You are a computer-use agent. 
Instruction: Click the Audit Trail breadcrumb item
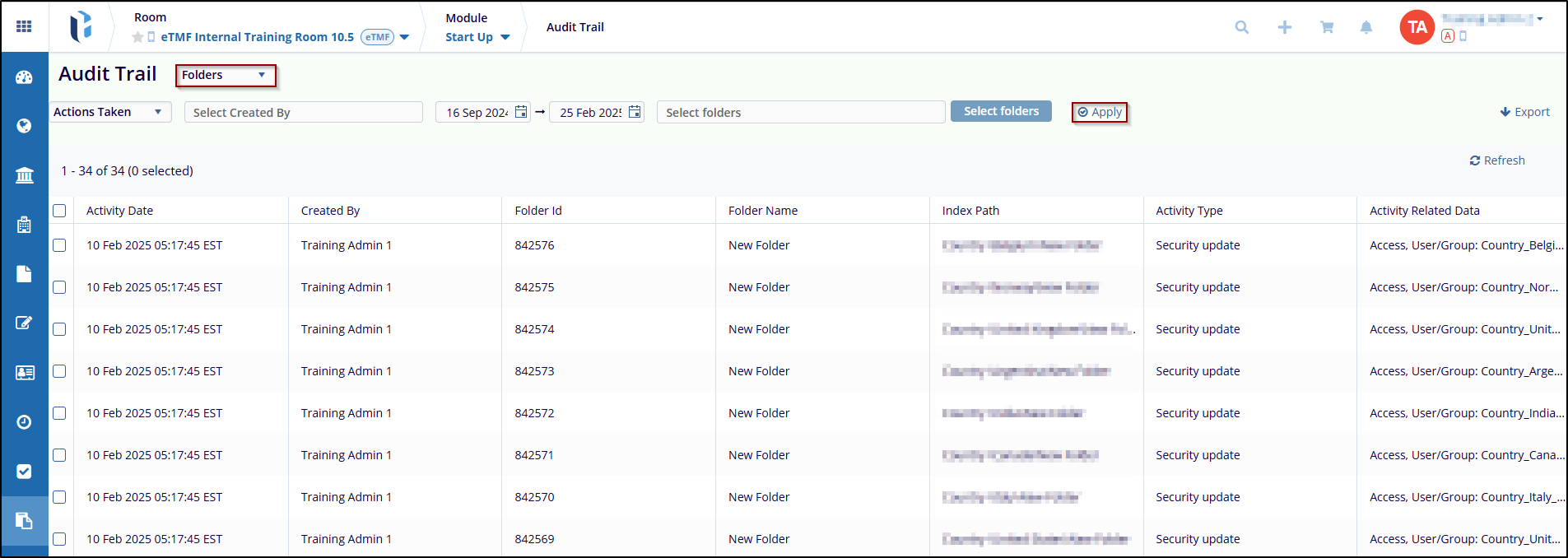tap(575, 27)
